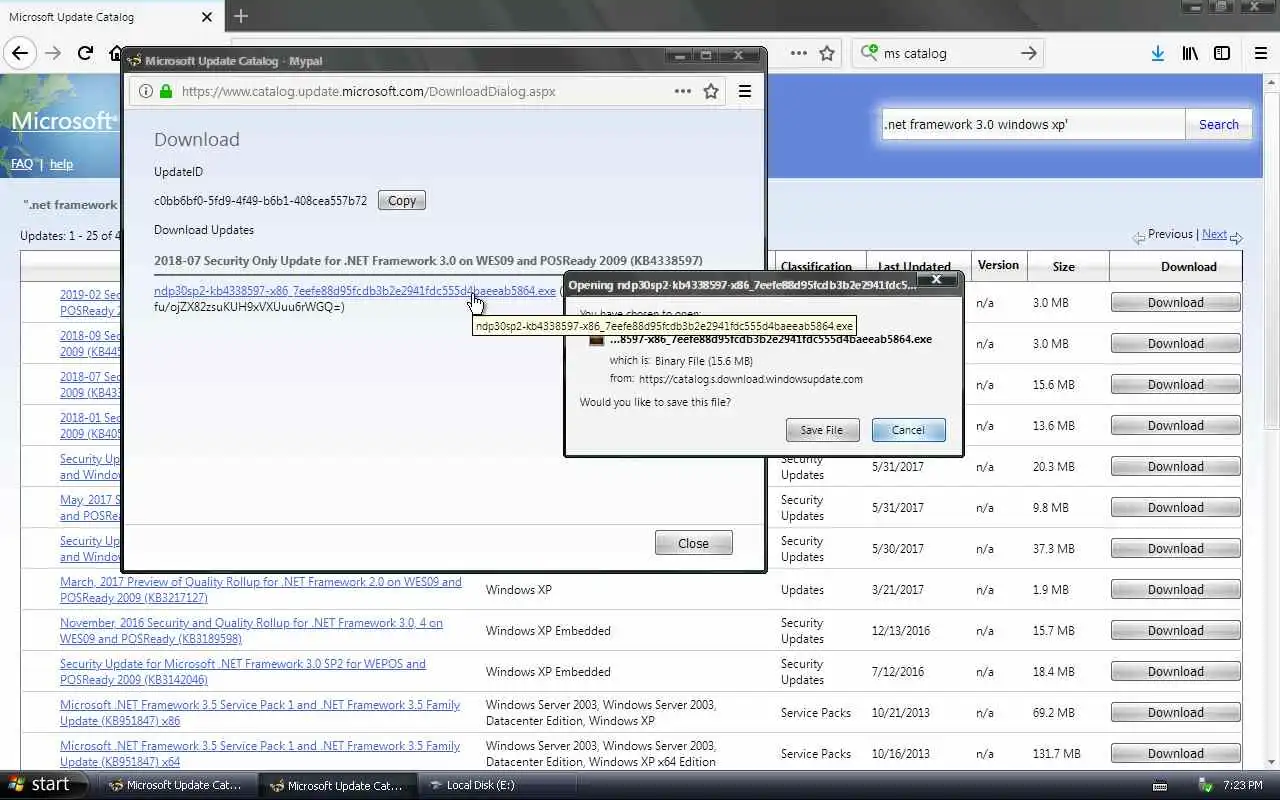1280x800 pixels.
Task: Open new tab with plus button
Action: pos(241,16)
